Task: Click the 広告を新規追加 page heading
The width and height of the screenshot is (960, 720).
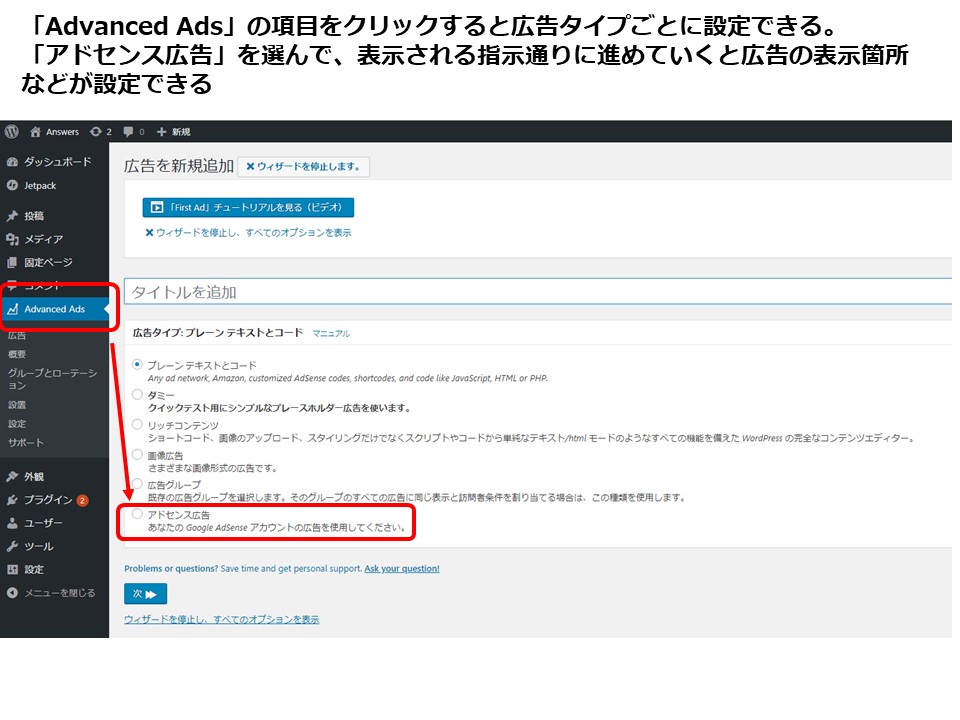Action: pos(179,166)
